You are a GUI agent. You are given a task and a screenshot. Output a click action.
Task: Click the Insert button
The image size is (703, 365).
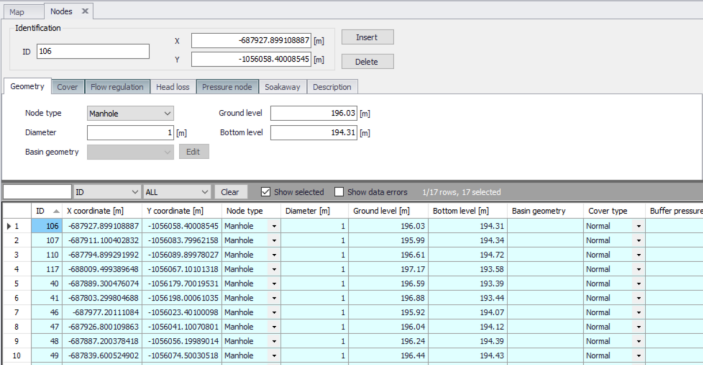tap(367, 37)
